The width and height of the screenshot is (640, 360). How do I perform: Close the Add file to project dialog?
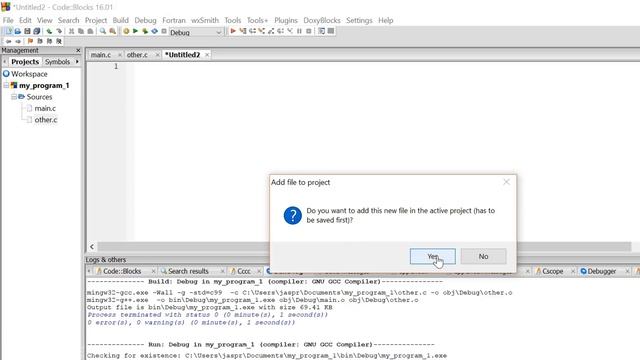[506, 182]
